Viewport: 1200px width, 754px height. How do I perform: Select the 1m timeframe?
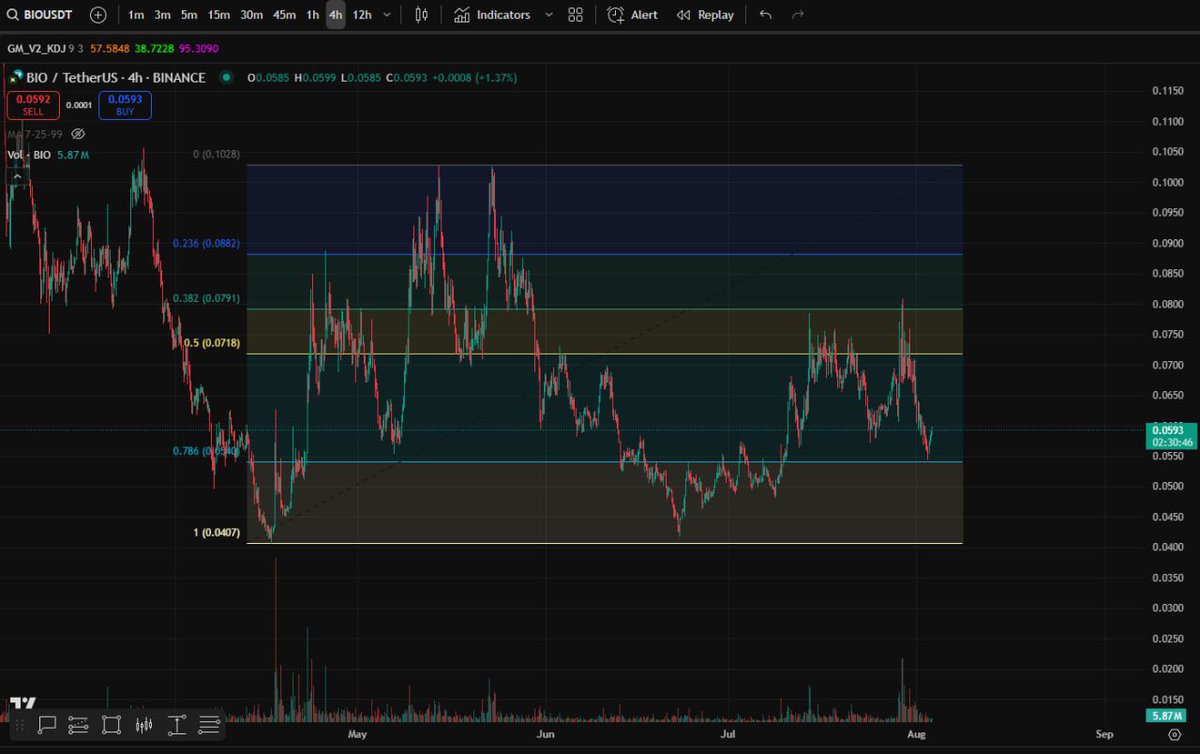136,15
